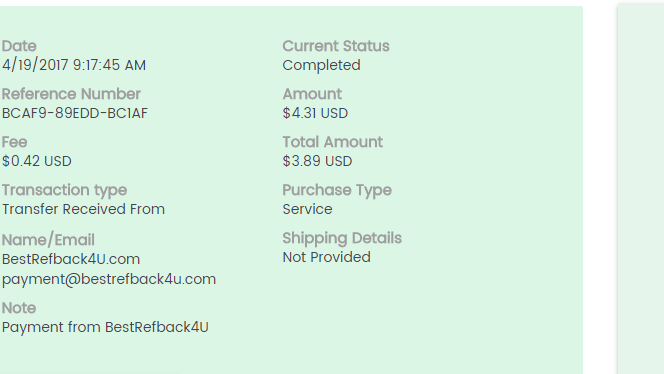Screen dimensions: 664x374
Task: Click the amount value $4.31 USD
Action: [315, 113]
